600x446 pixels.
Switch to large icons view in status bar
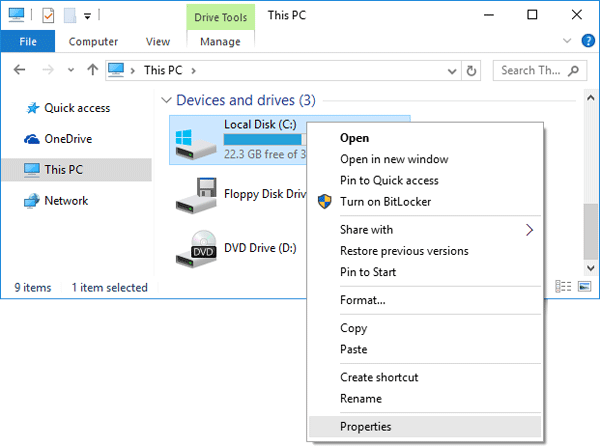pos(584,286)
